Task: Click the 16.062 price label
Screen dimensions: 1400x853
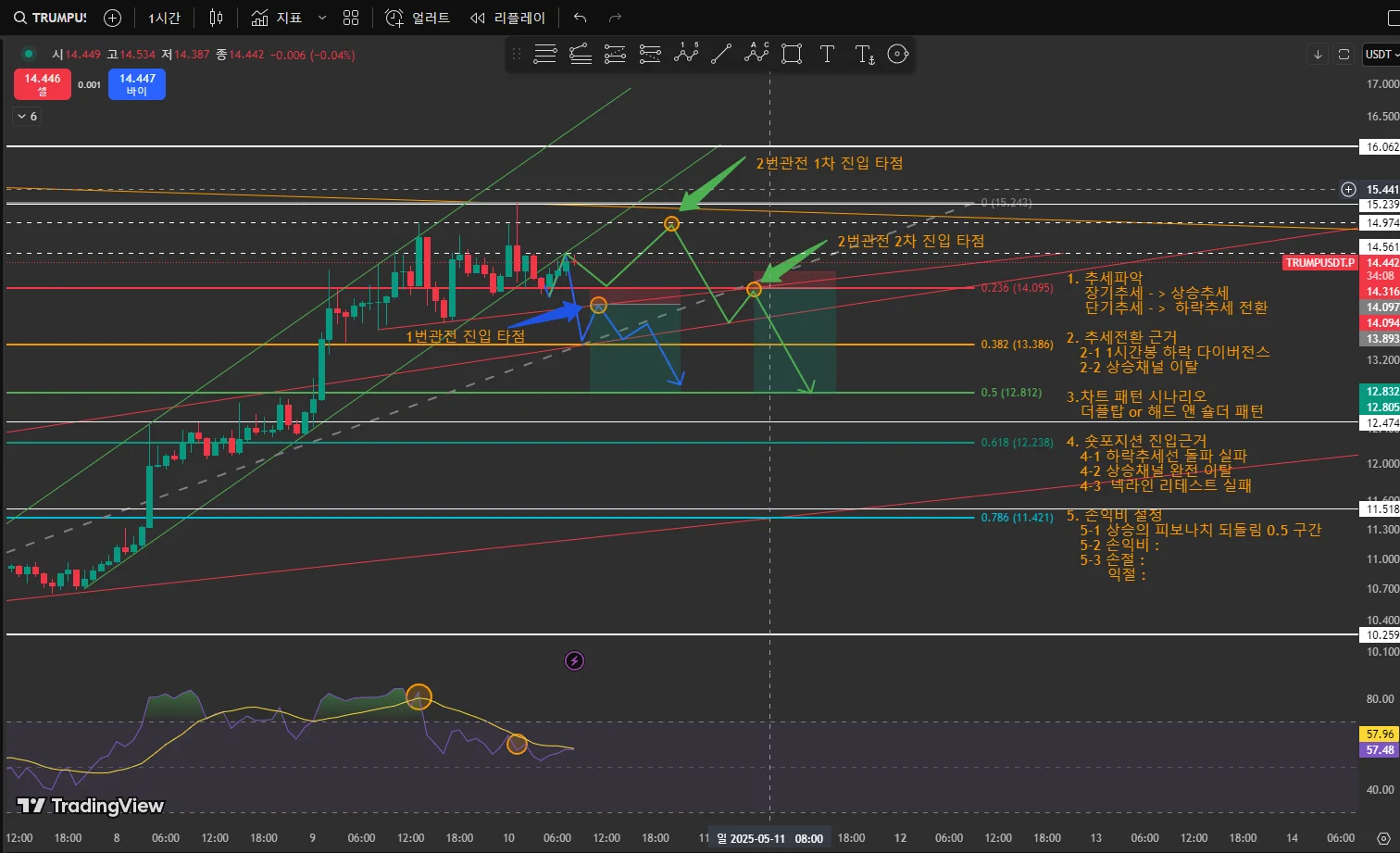Action: 1380,146
